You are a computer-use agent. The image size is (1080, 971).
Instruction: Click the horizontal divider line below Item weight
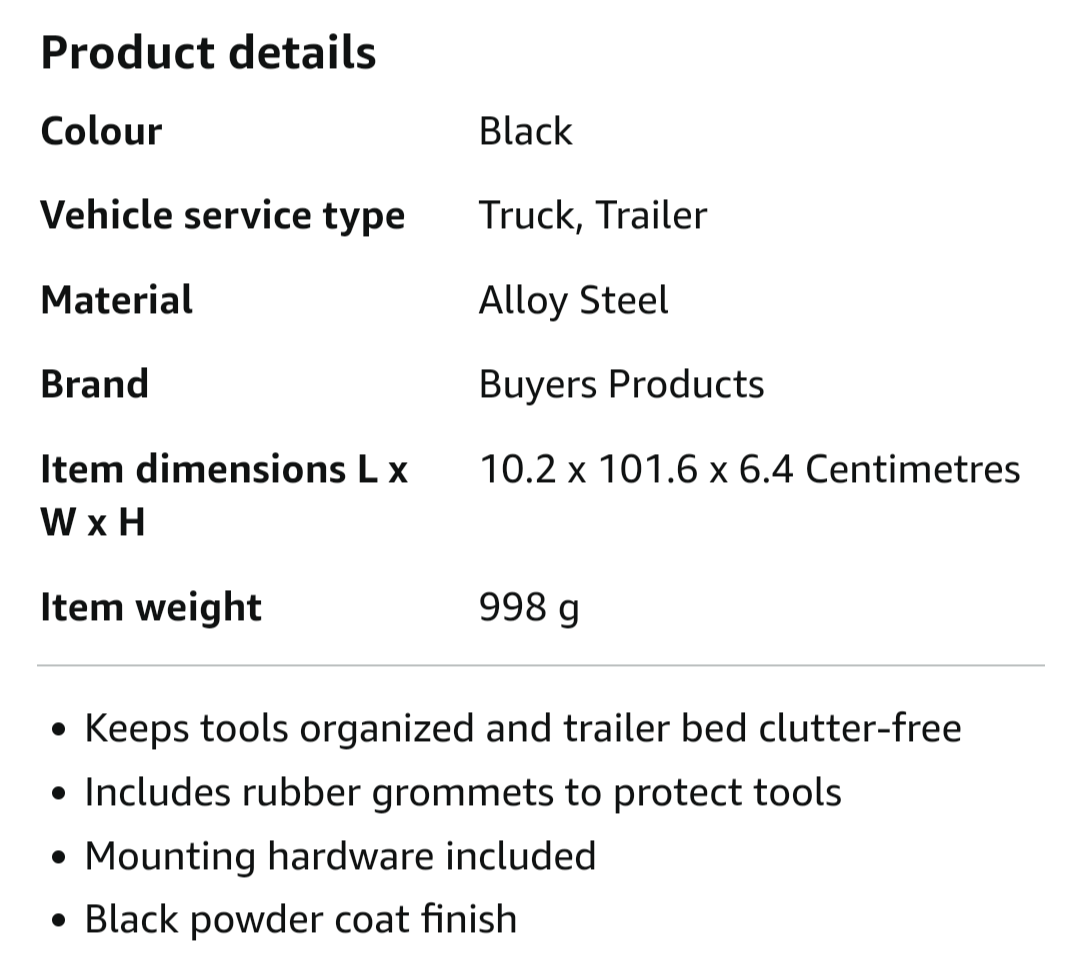click(x=541, y=665)
